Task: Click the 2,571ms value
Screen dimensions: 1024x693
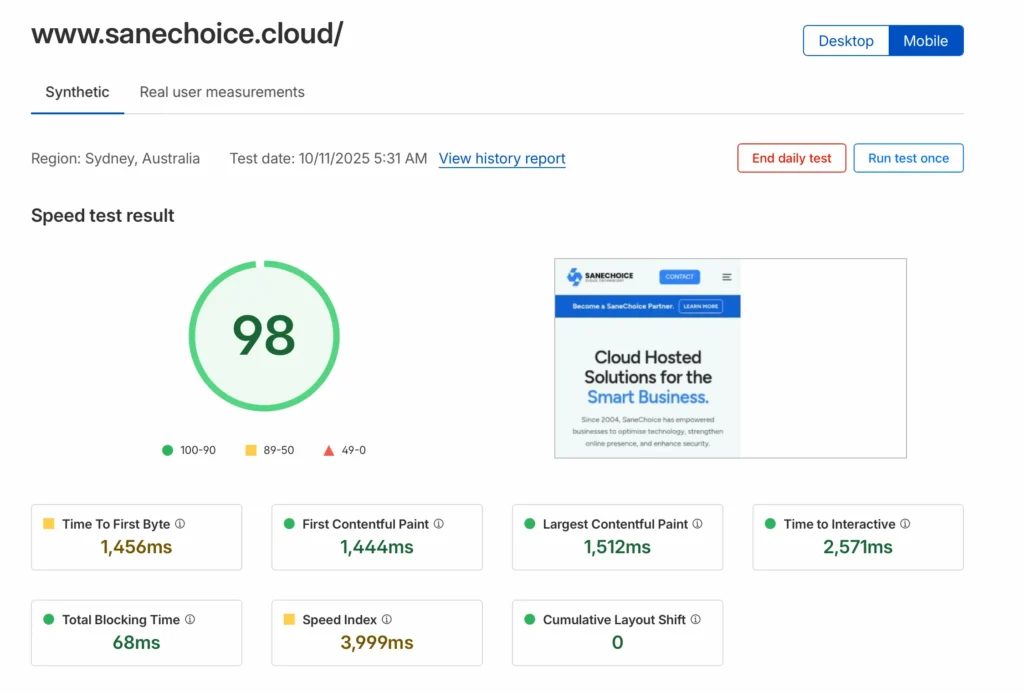Action: click(x=857, y=547)
